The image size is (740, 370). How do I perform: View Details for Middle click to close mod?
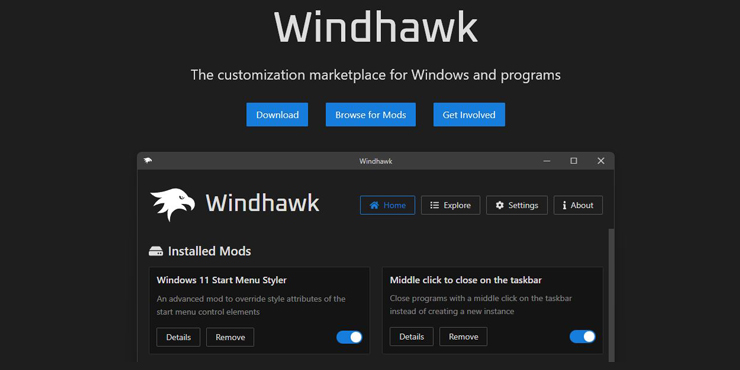pos(412,336)
